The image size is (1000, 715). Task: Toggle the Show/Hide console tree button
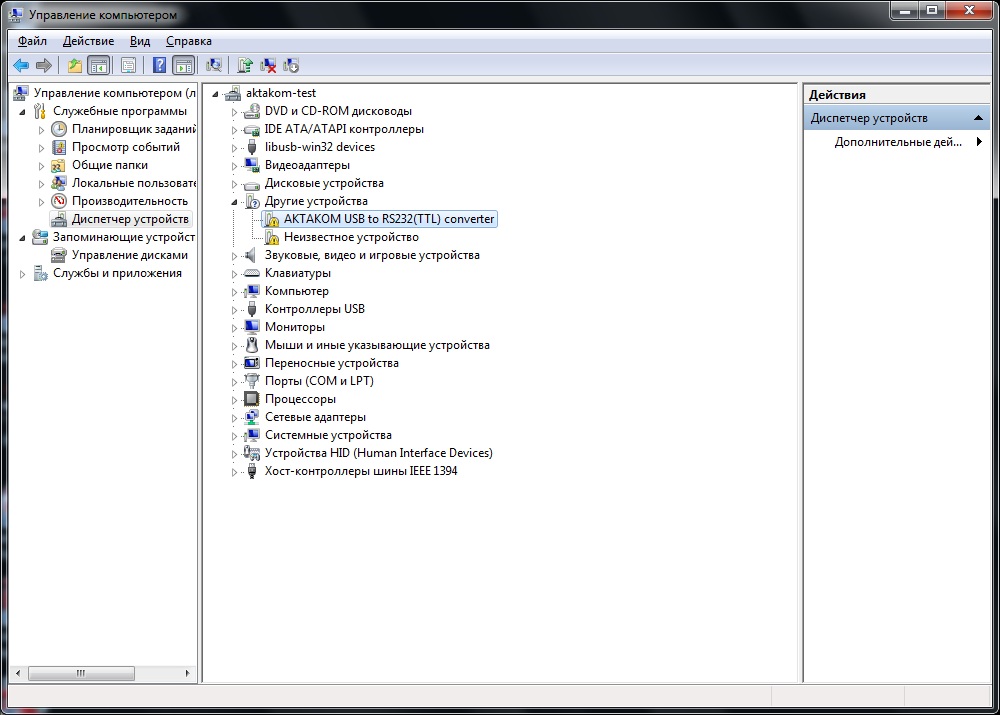tap(99, 65)
